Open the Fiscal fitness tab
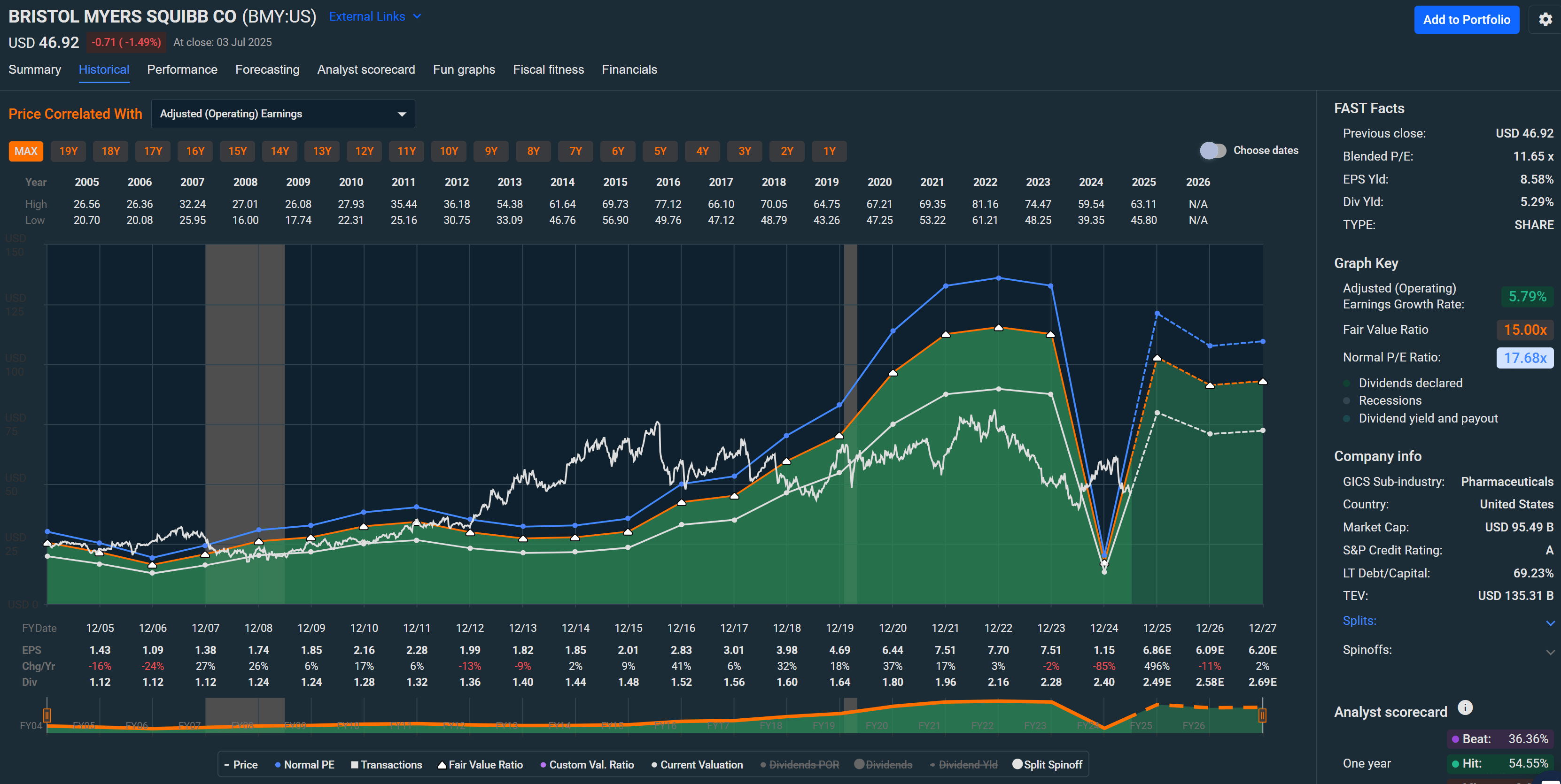The image size is (1561, 784). click(548, 69)
